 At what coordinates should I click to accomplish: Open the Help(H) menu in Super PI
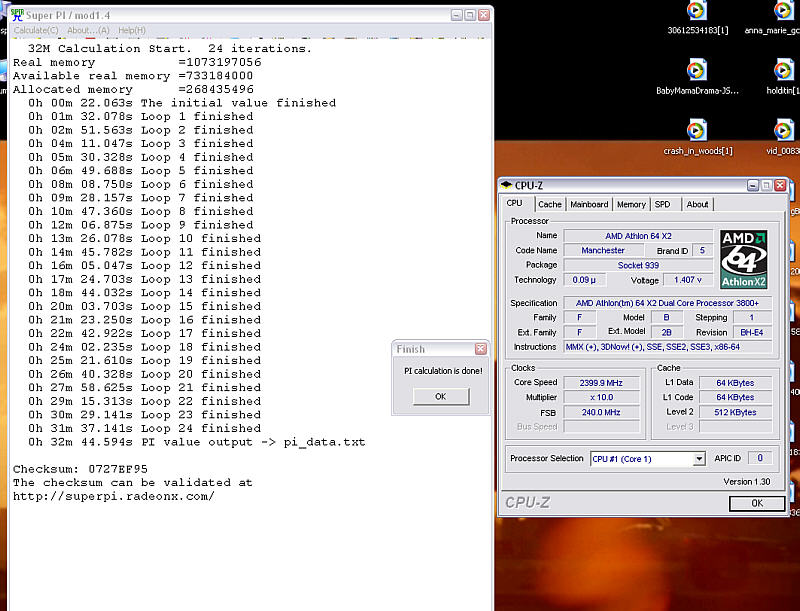[132, 31]
